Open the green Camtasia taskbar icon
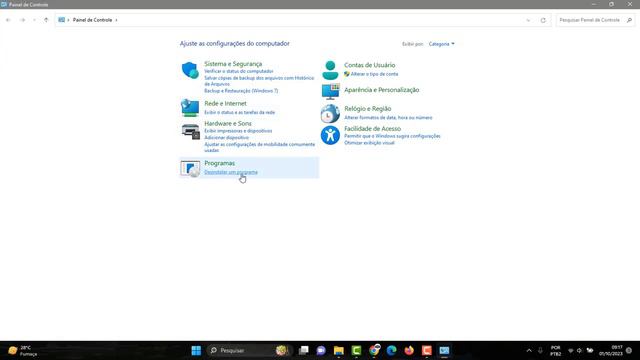Screen dimensions: 640x360 (x=356, y=351)
